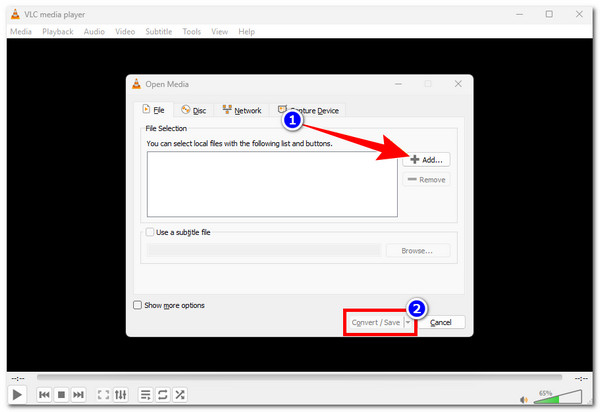Open the View menu

[220, 32]
